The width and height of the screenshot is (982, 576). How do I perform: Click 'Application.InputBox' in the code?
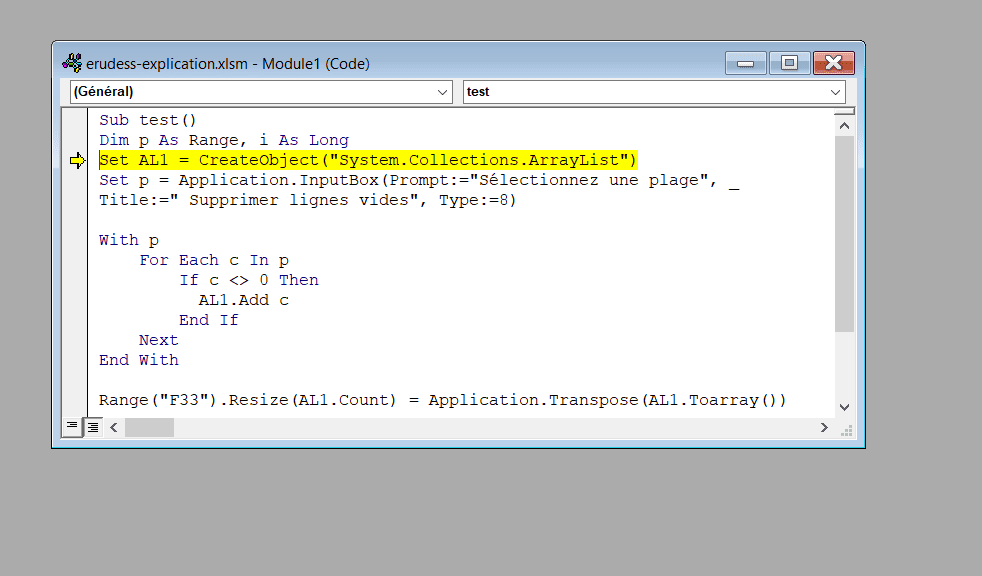point(279,180)
